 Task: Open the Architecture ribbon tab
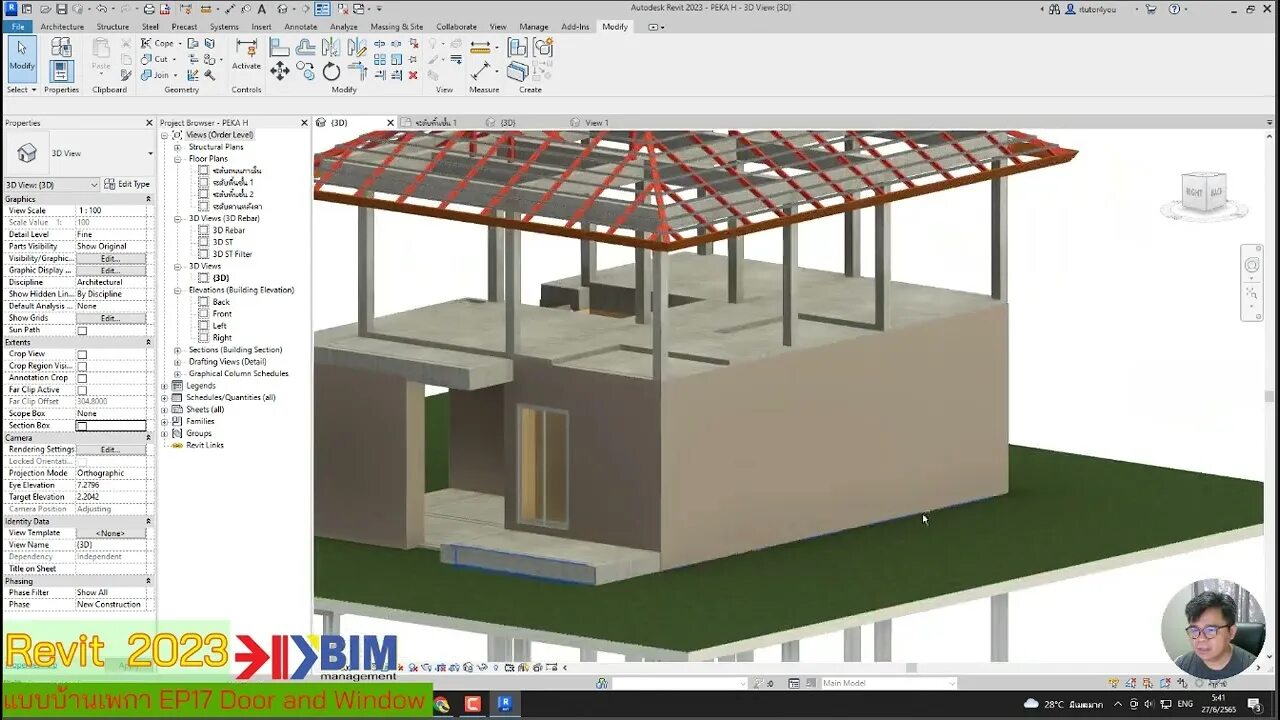pyautogui.click(x=62, y=27)
